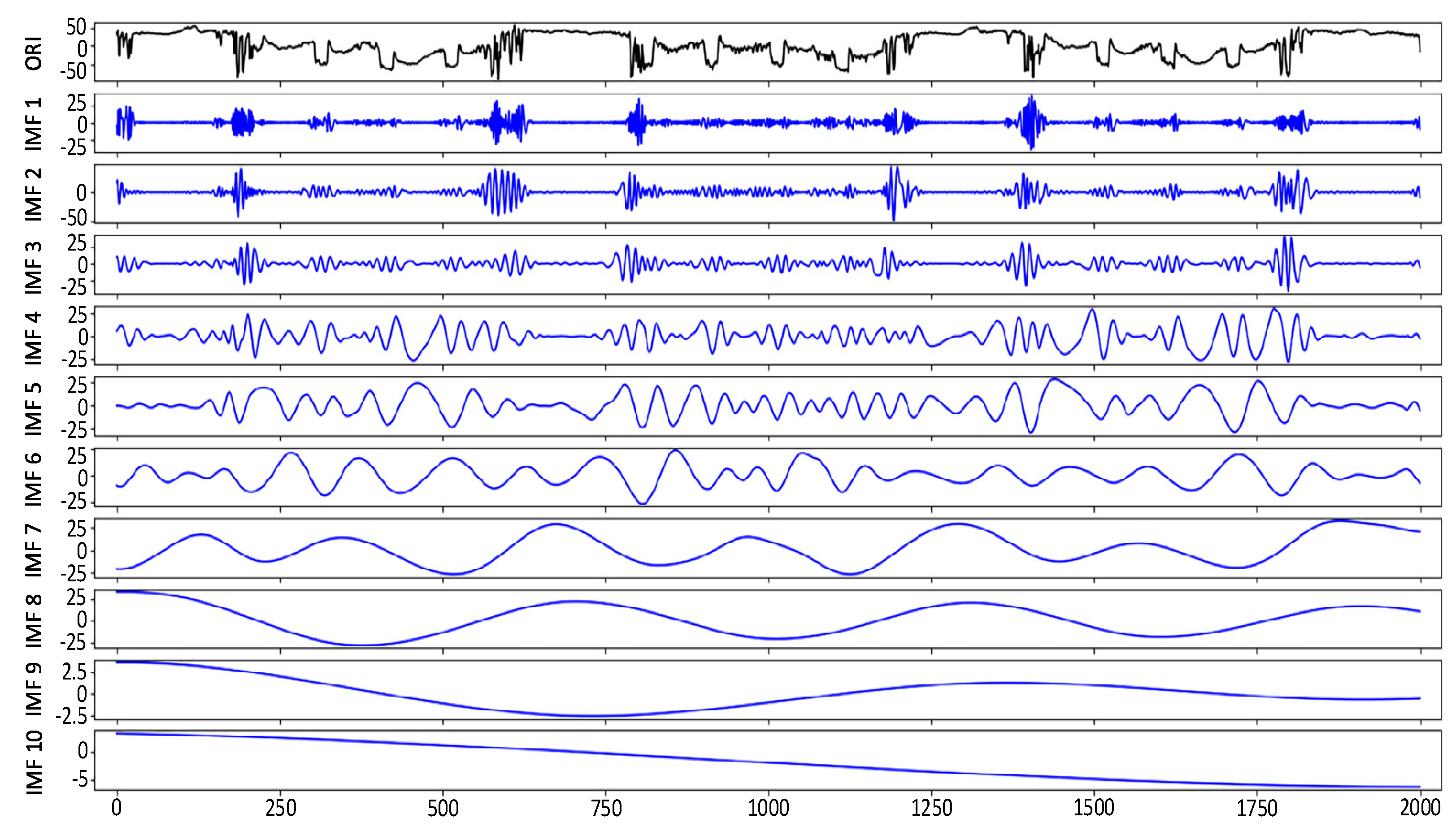Click the IMF 9 axis label
The height and width of the screenshot is (831, 1456).
34,689
